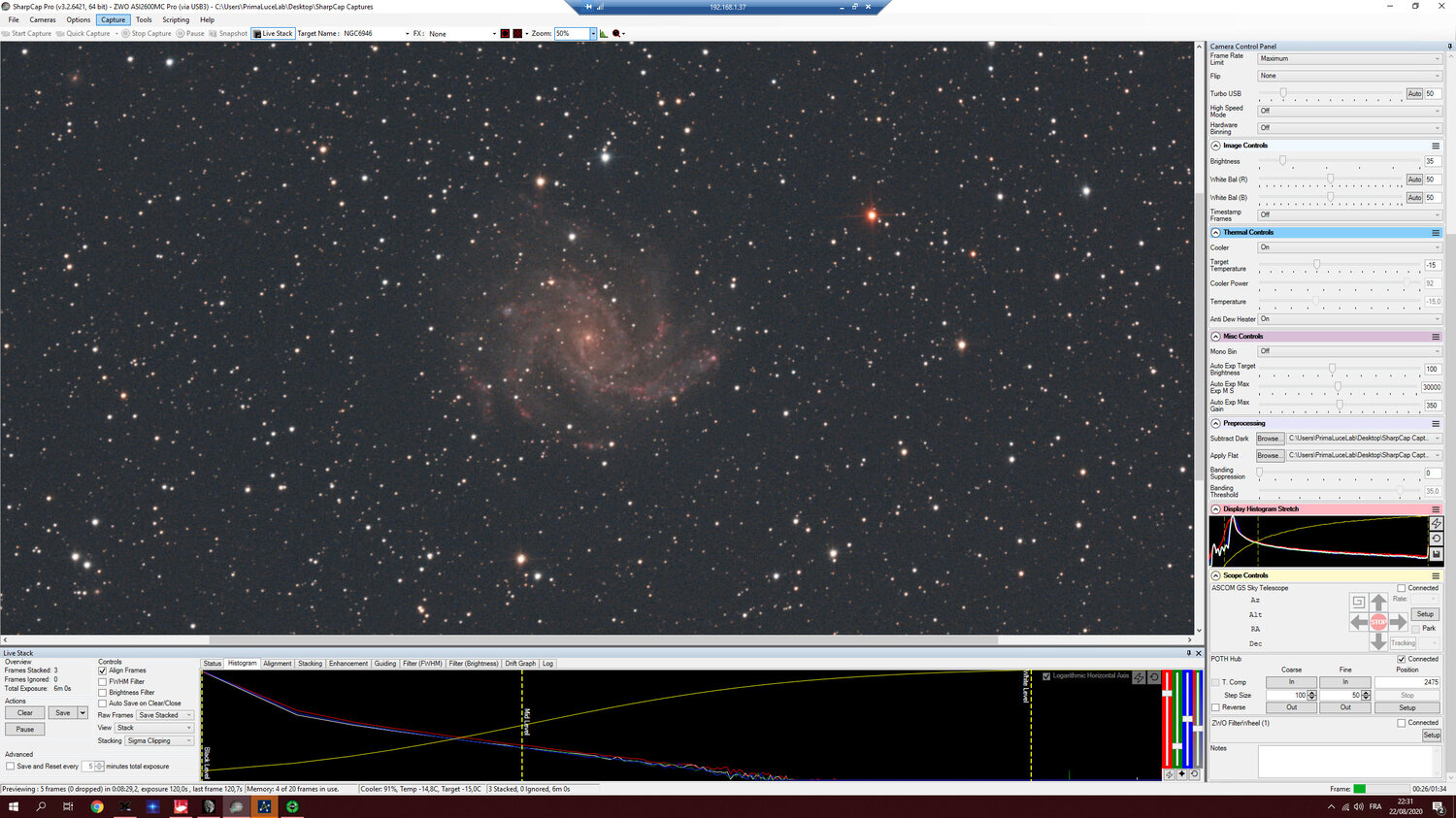Click into the Notes text field

pyautogui.click(x=1350, y=762)
